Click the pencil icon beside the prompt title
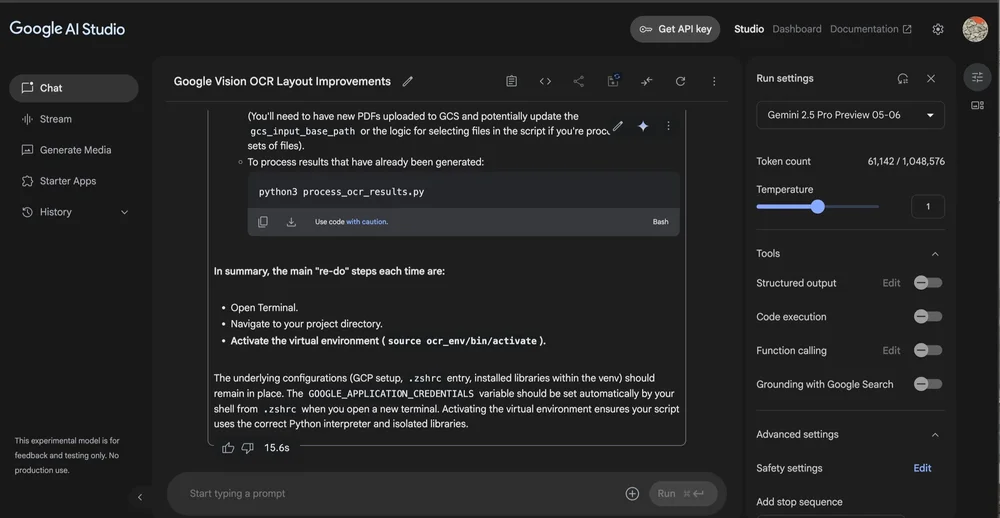This screenshot has height=518, width=1000. coord(408,81)
